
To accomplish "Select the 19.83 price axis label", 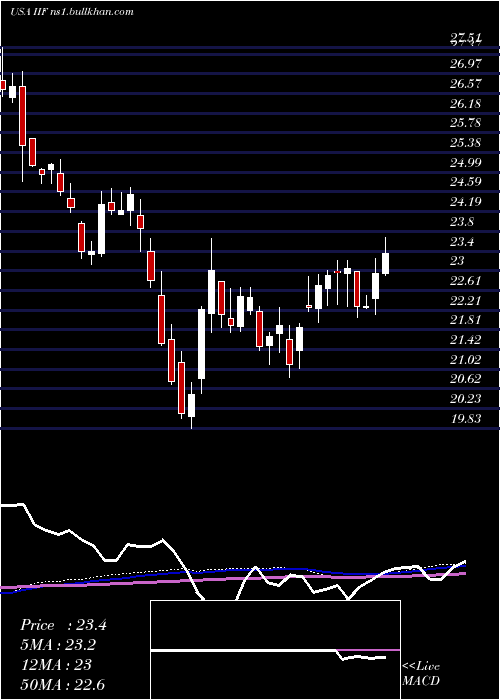I will pos(466,418).
